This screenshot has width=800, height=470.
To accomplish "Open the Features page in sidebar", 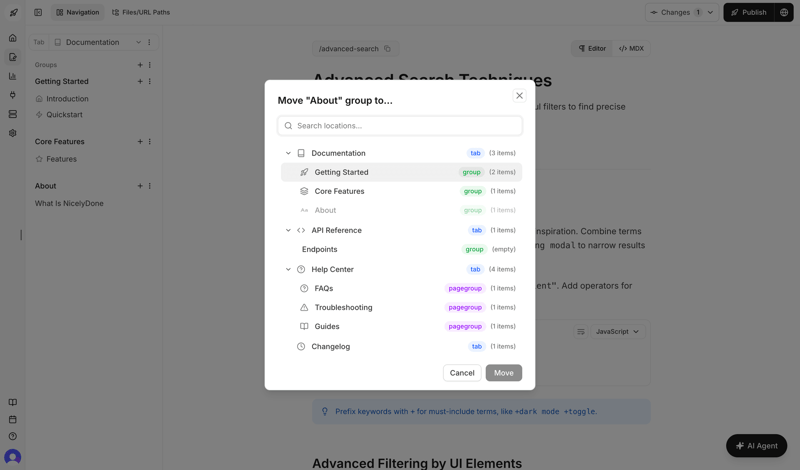I will tap(61, 159).
